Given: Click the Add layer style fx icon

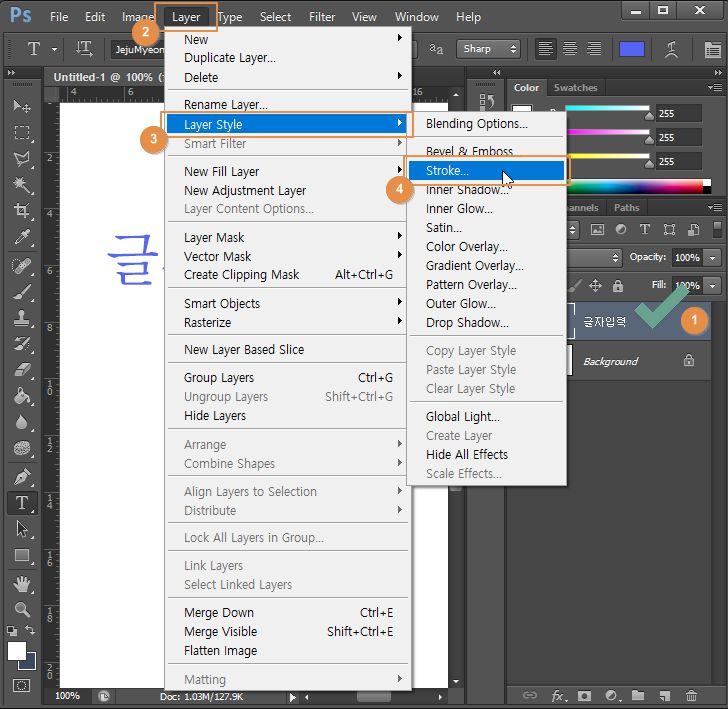Looking at the screenshot, I should pyautogui.click(x=558, y=695).
